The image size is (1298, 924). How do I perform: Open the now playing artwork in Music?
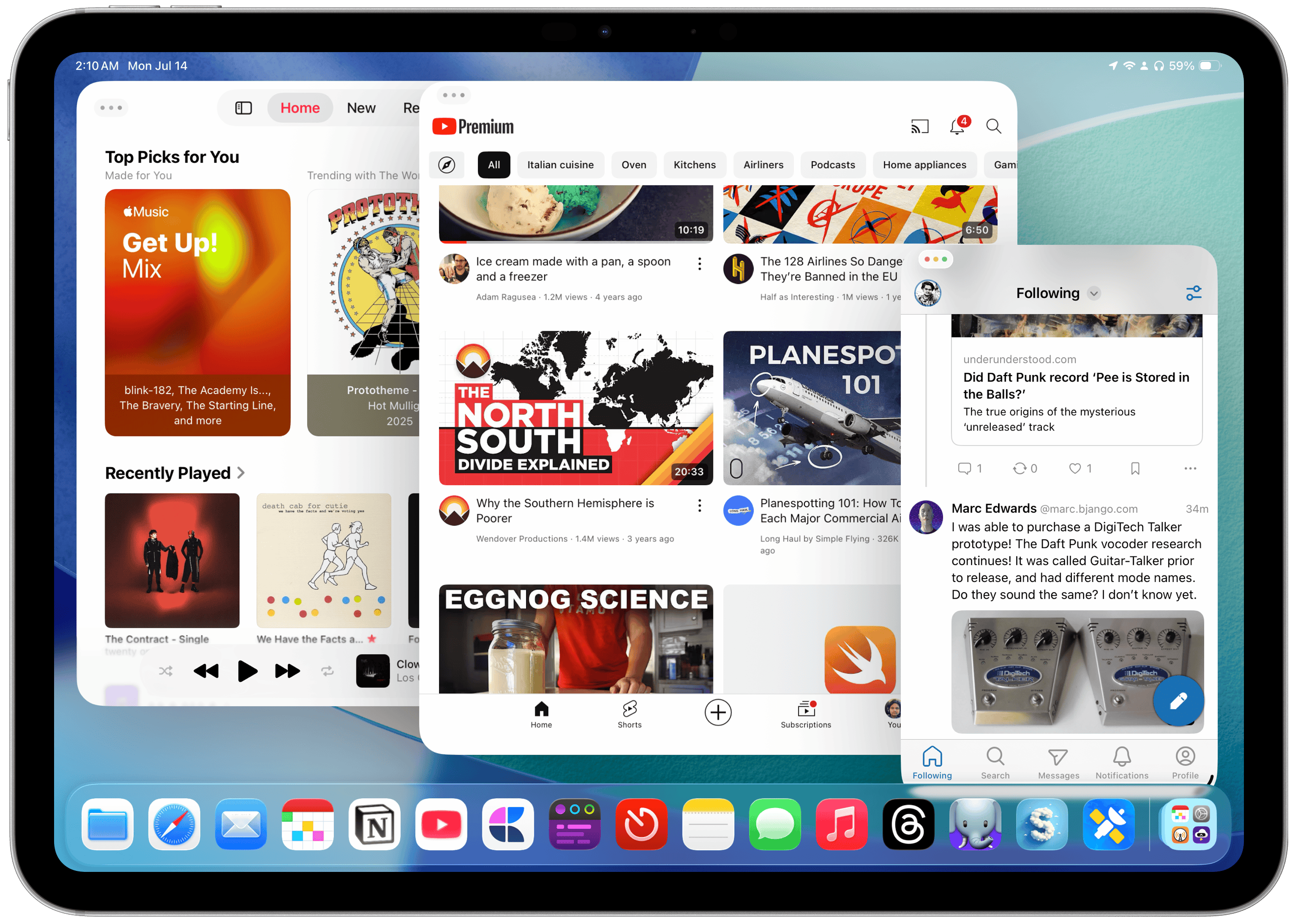click(x=373, y=671)
